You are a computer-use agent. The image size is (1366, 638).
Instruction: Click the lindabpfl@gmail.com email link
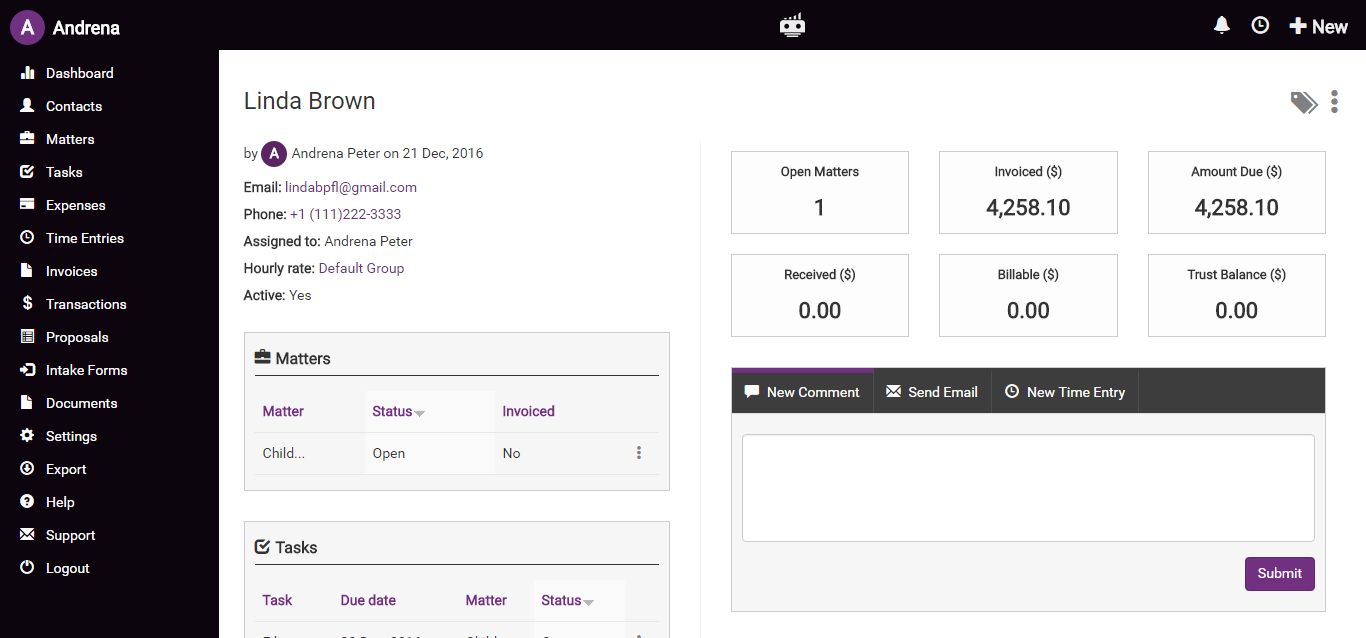tap(351, 187)
